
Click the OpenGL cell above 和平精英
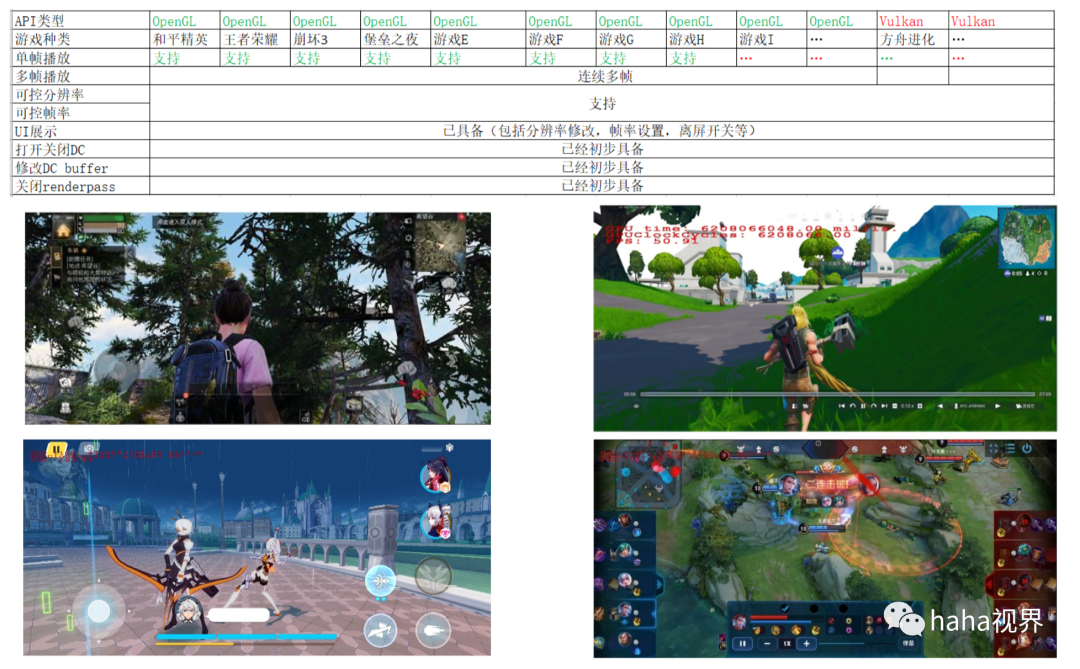click(x=185, y=21)
